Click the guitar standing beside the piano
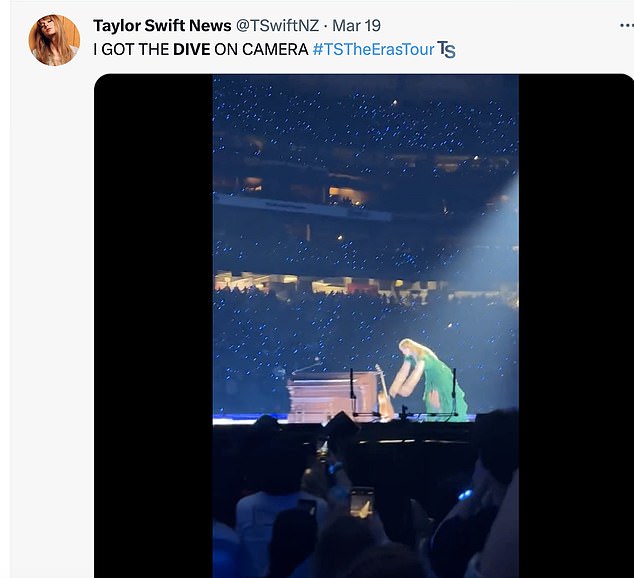Image resolution: width=634 pixels, height=578 pixels. (383, 393)
